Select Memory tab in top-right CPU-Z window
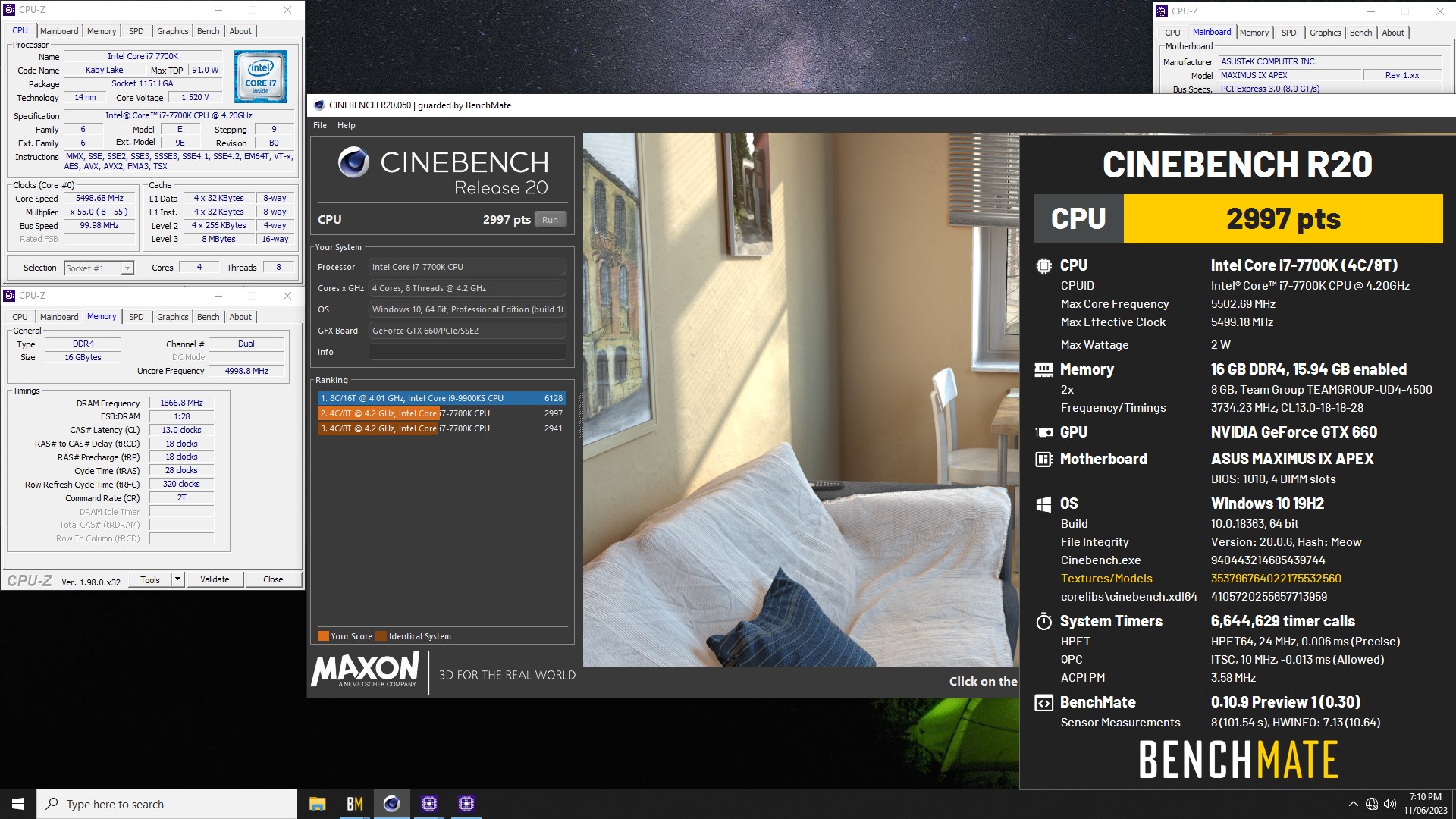1456x819 pixels. [x=1254, y=33]
